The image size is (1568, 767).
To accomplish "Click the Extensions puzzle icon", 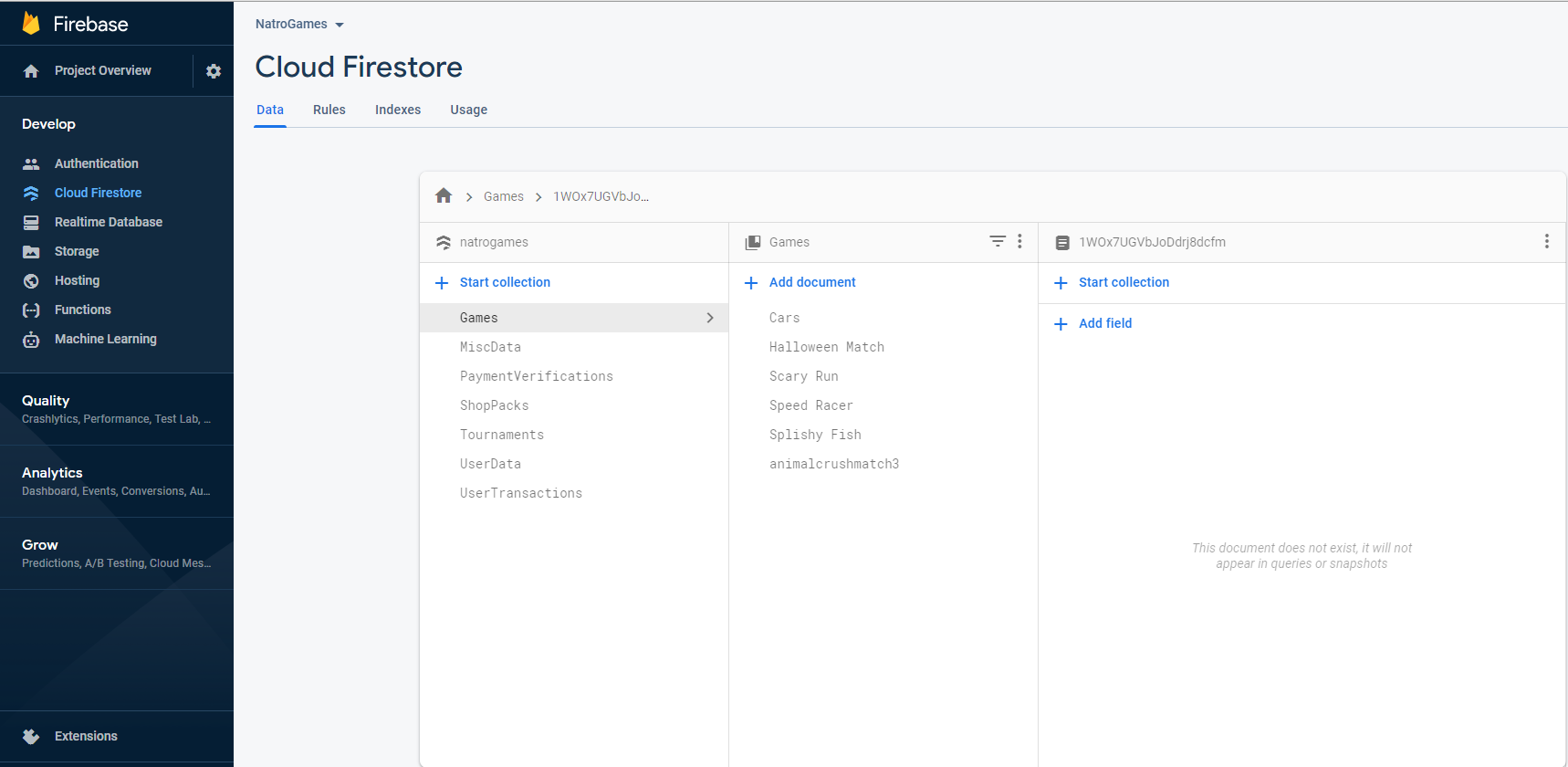I will tap(31, 737).
